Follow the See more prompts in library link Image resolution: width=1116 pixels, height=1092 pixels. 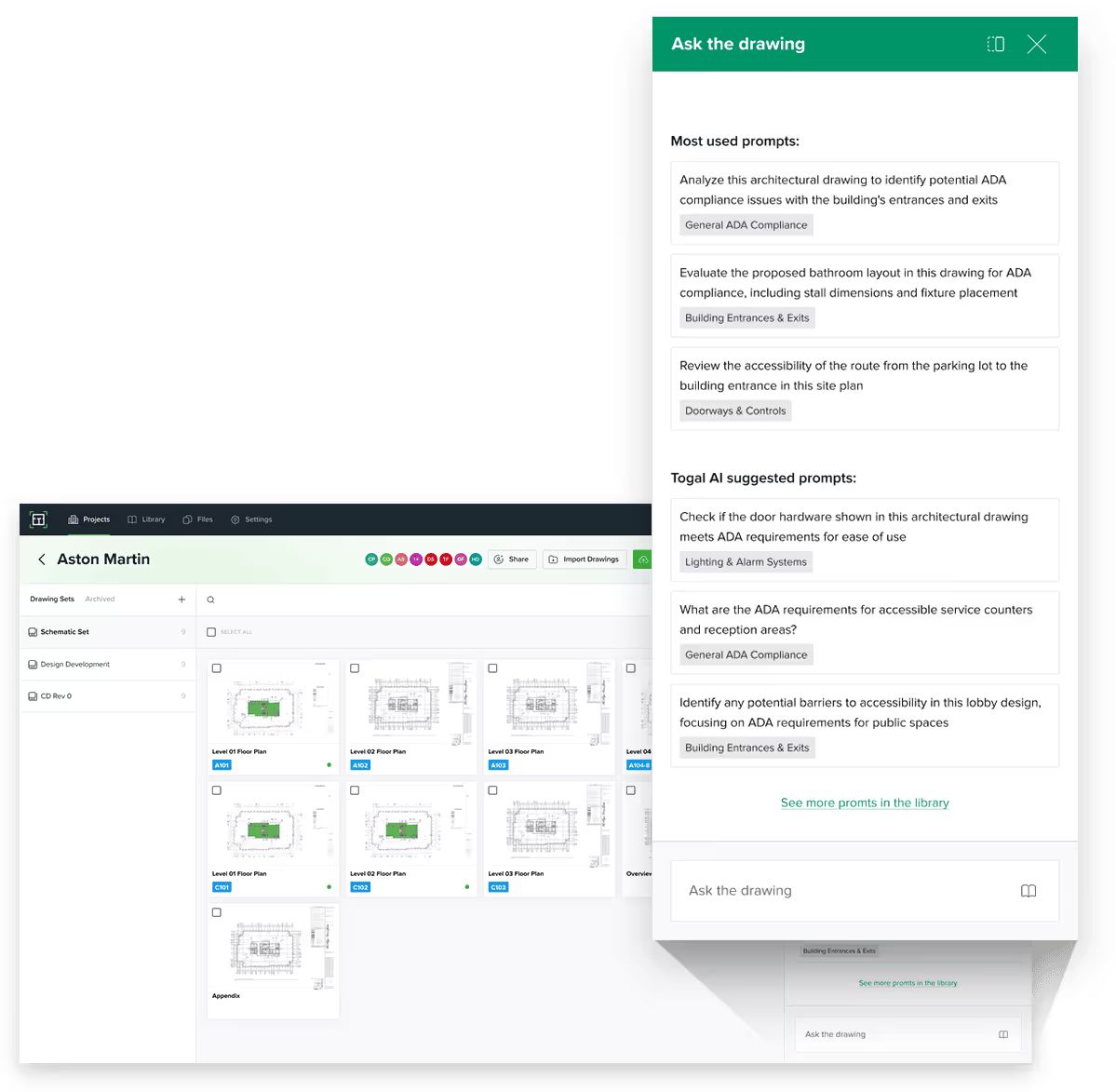(864, 802)
